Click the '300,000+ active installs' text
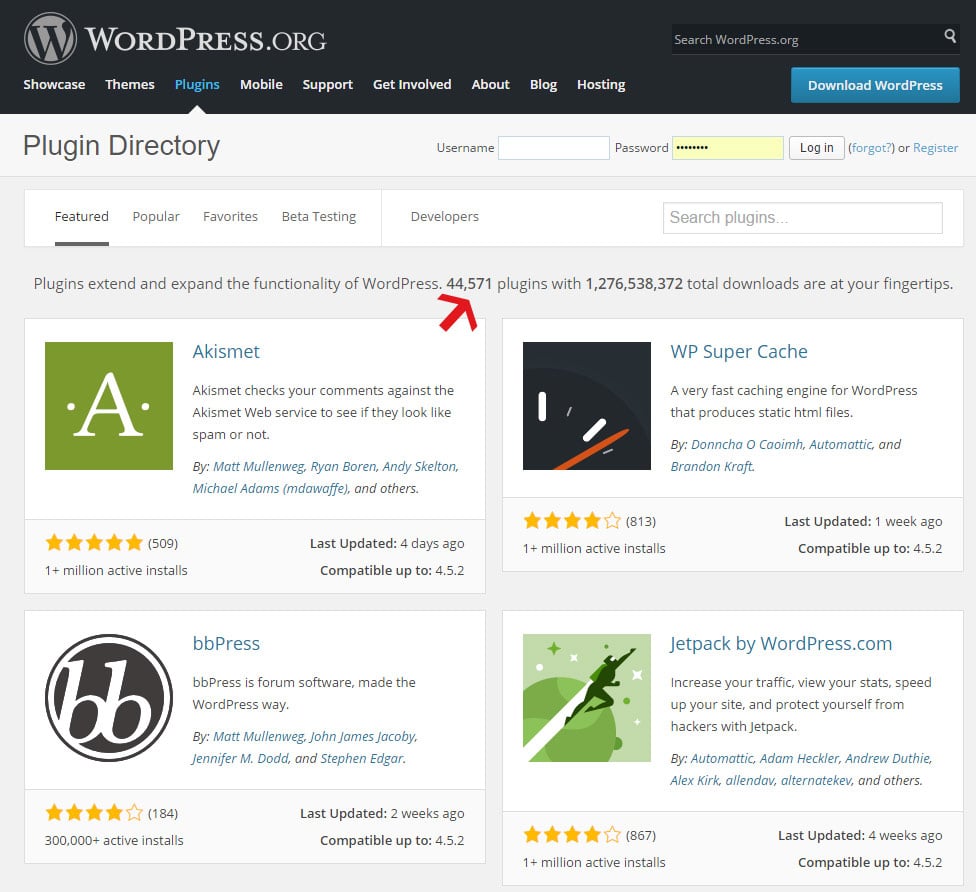This screenshot has height=892, width=976. (x=115, y=840)
